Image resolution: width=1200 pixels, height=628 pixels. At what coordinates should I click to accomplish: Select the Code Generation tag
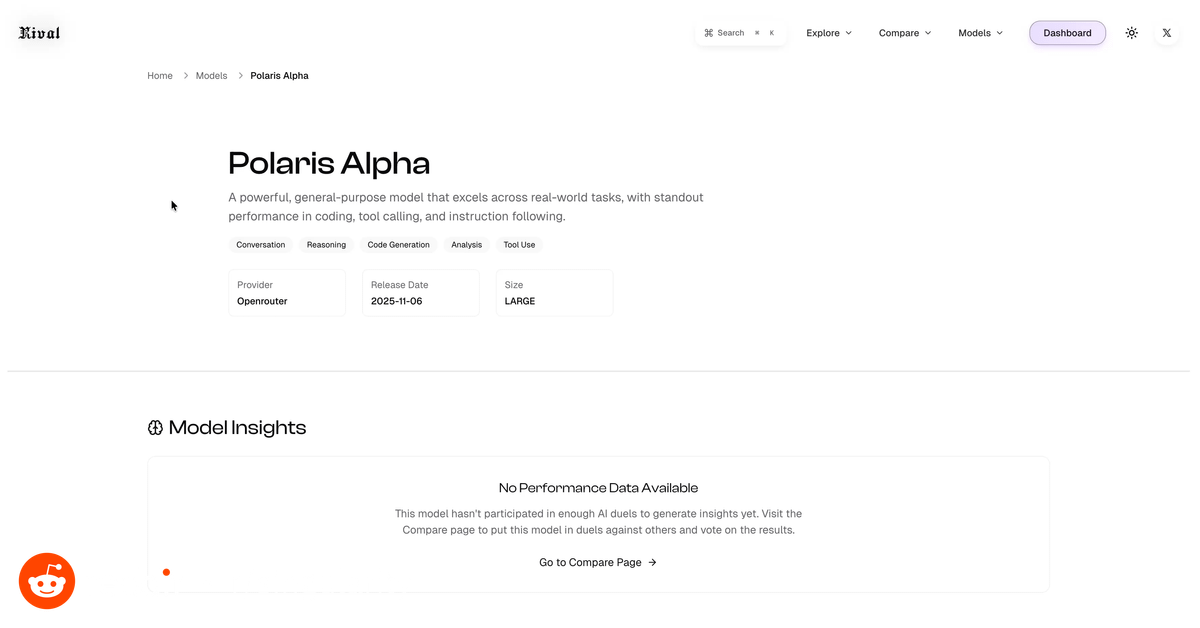click(x=398, y=245)
